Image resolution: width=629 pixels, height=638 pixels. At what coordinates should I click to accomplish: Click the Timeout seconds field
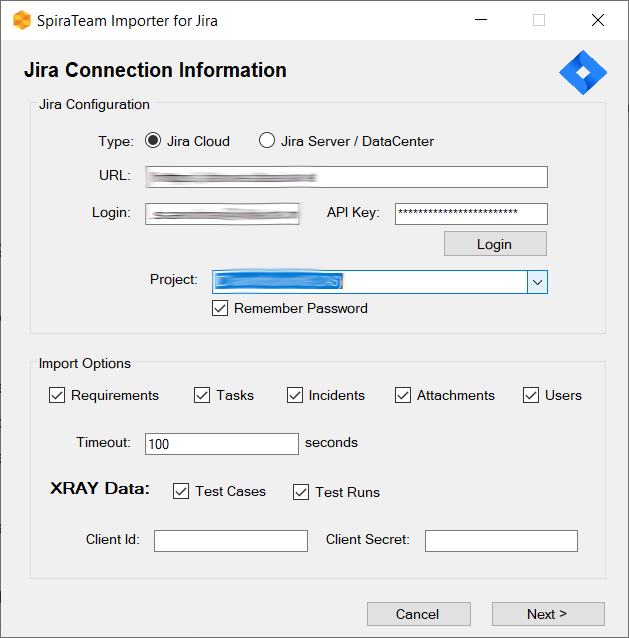pos(222,444)
